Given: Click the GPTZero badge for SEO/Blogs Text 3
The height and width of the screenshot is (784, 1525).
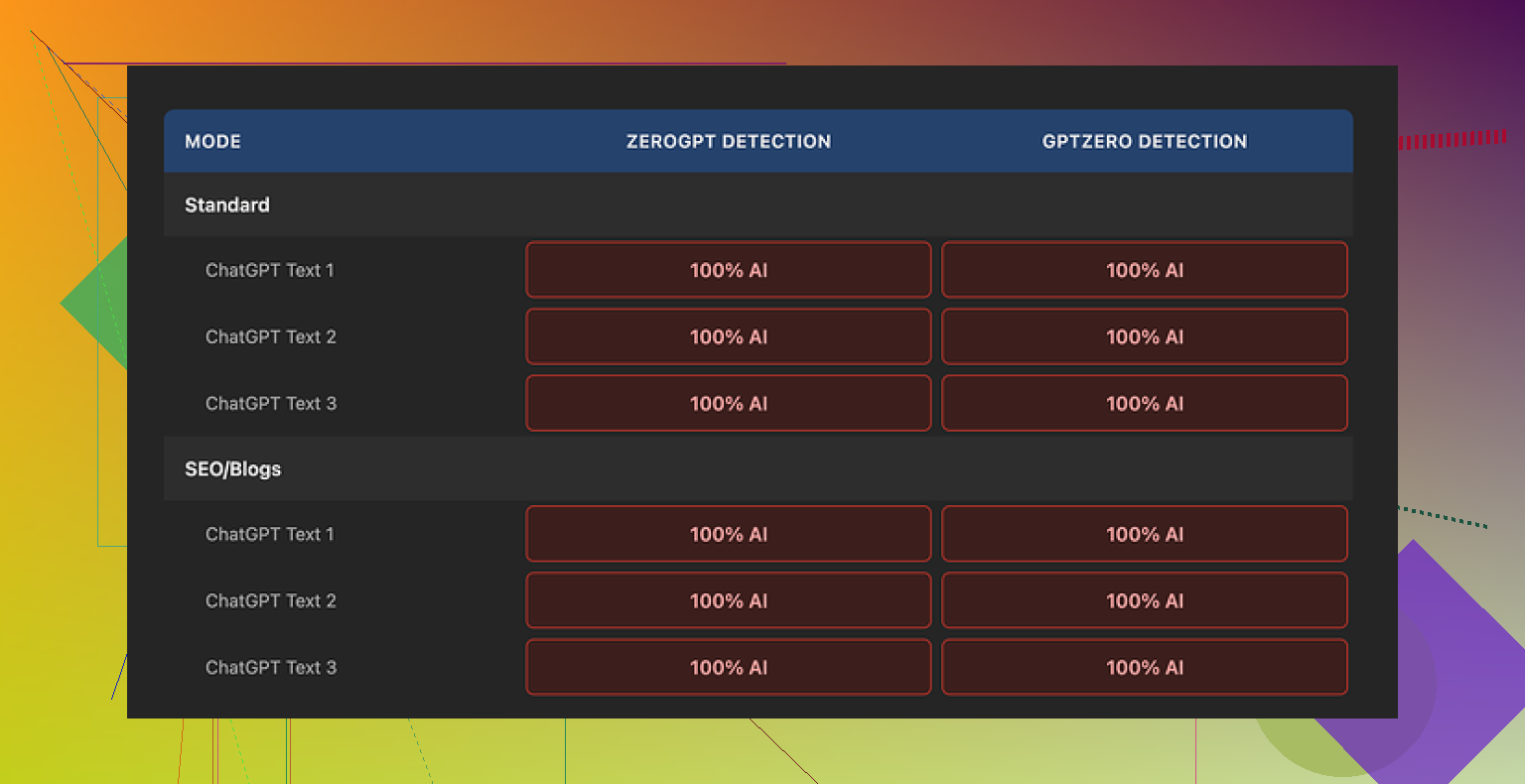Looking at the screenshot, I should (1144, 667).
